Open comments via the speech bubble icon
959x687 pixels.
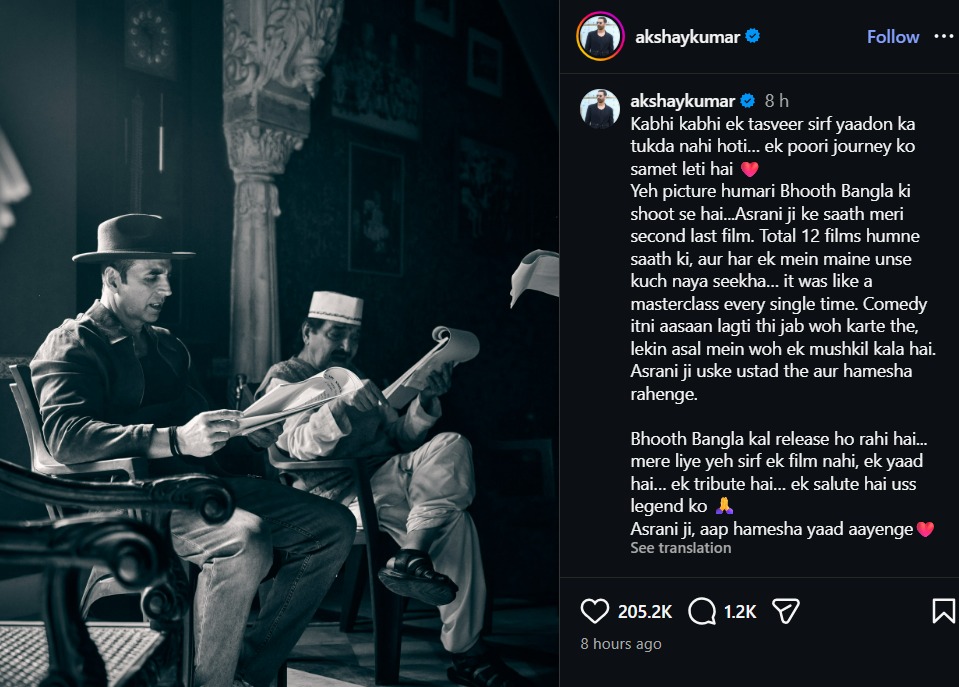pyautogui.click(x=702, y=611)
